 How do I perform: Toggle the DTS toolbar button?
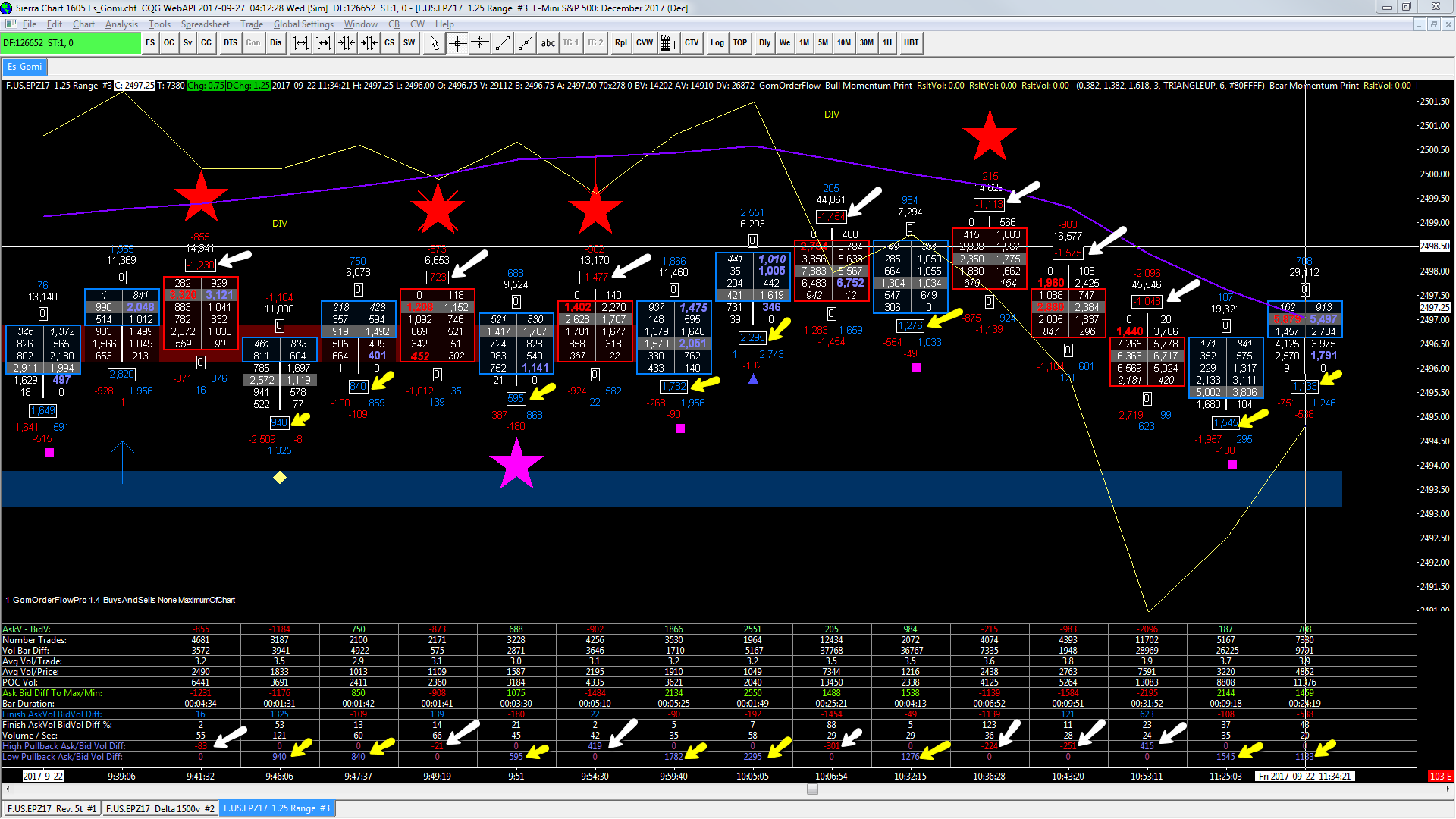[231, 43]
